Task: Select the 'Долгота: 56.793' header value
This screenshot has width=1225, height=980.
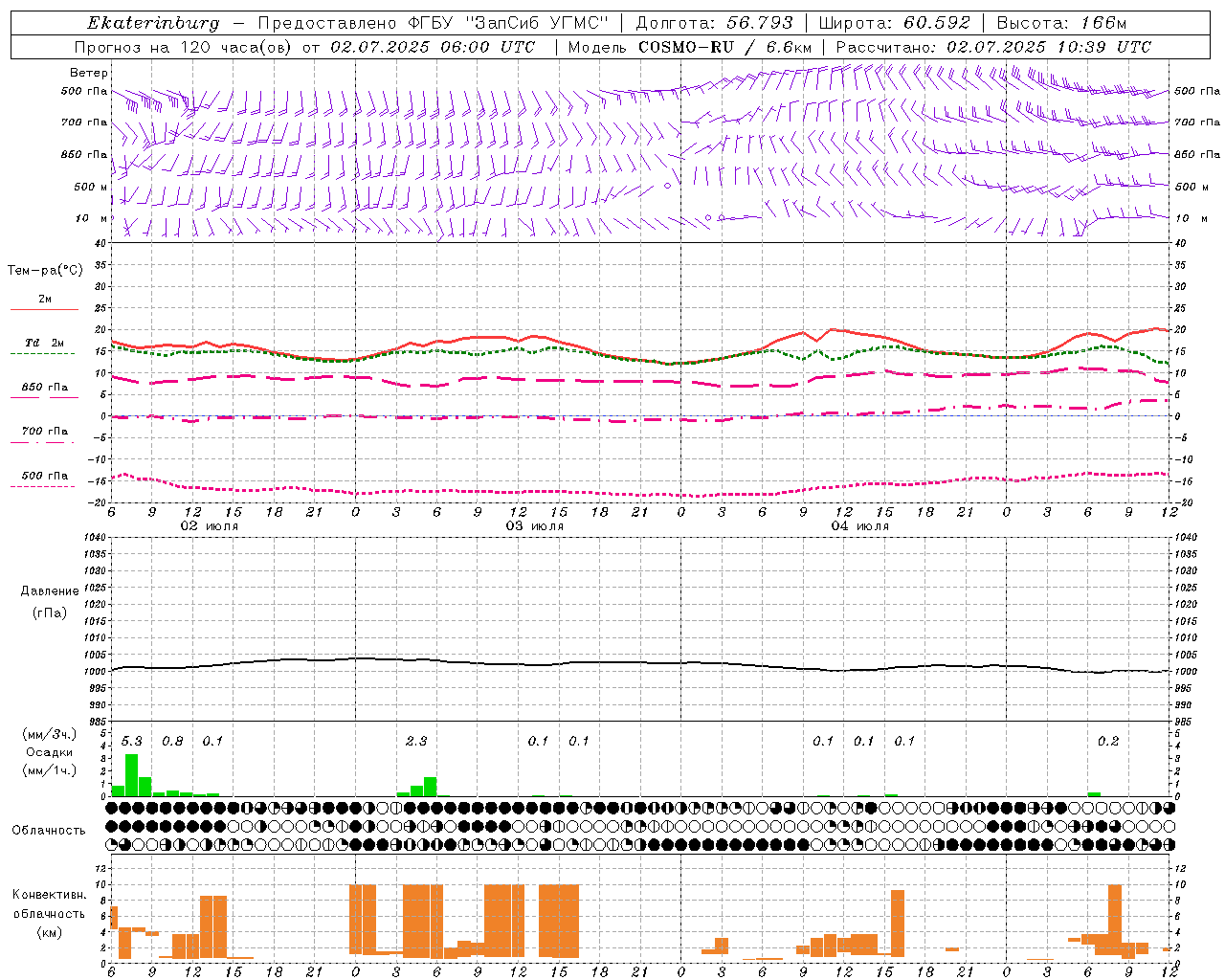Action: 714,23
